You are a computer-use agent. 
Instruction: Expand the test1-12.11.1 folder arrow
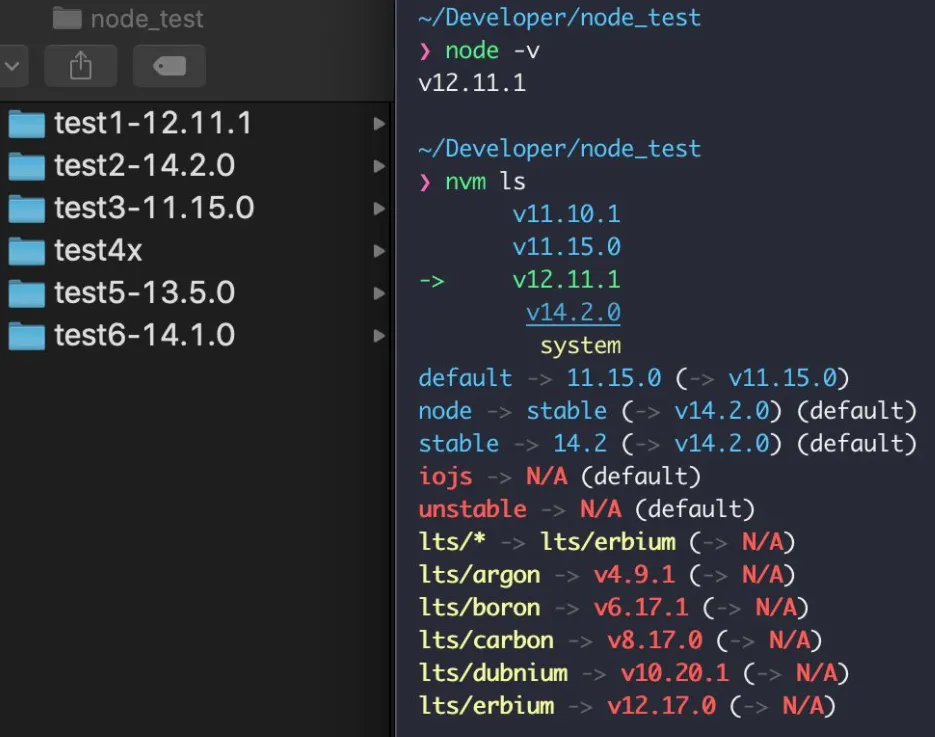click(x=379, y=123)
